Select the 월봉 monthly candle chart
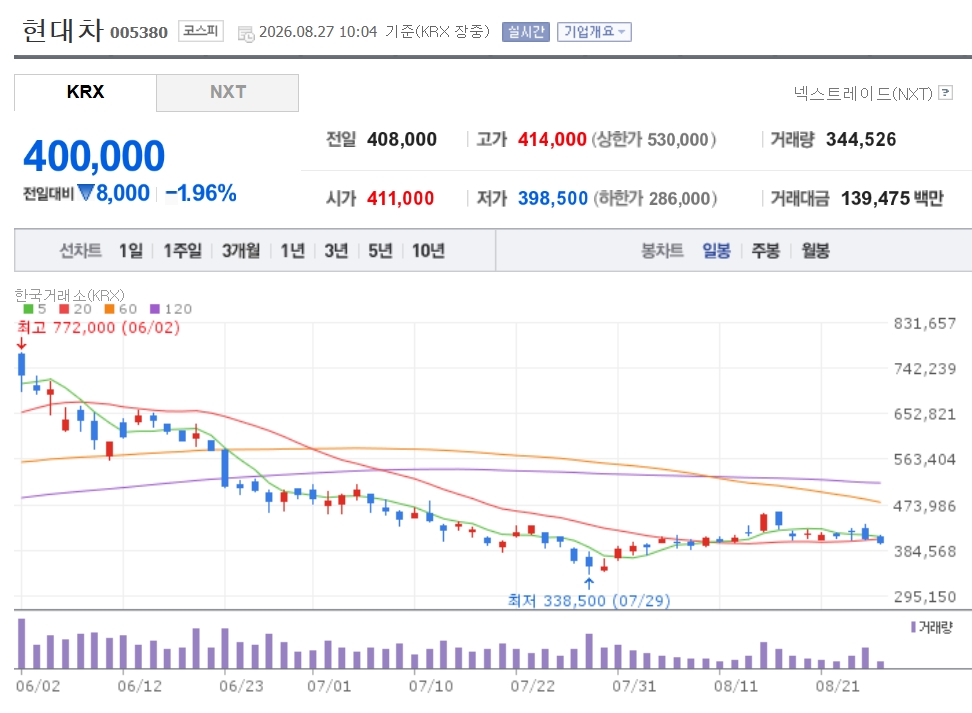Screen dimensions: 972x713 point(815,250)
